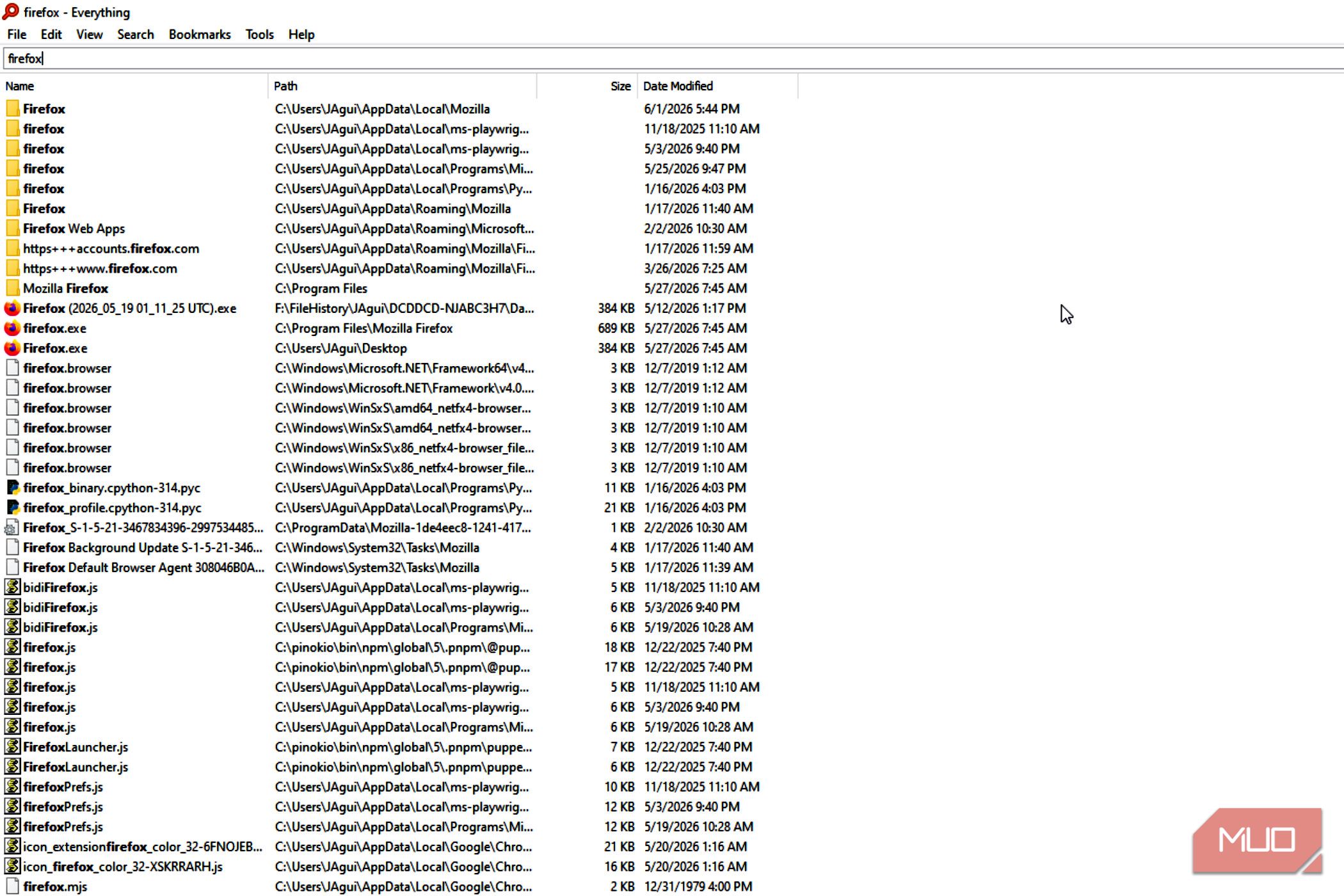
Task: Select folder icon of Firefox in AppData\Roaming\Mozilla
Action: pyautogui.click(x=12, y=209)
